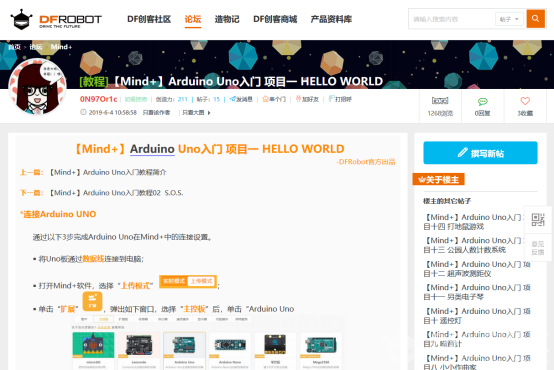Viewport: 554px width, 370px height.
Task: Click the 打招呼 flag icon
Action: pyautogui.click(x=331, y=99)
